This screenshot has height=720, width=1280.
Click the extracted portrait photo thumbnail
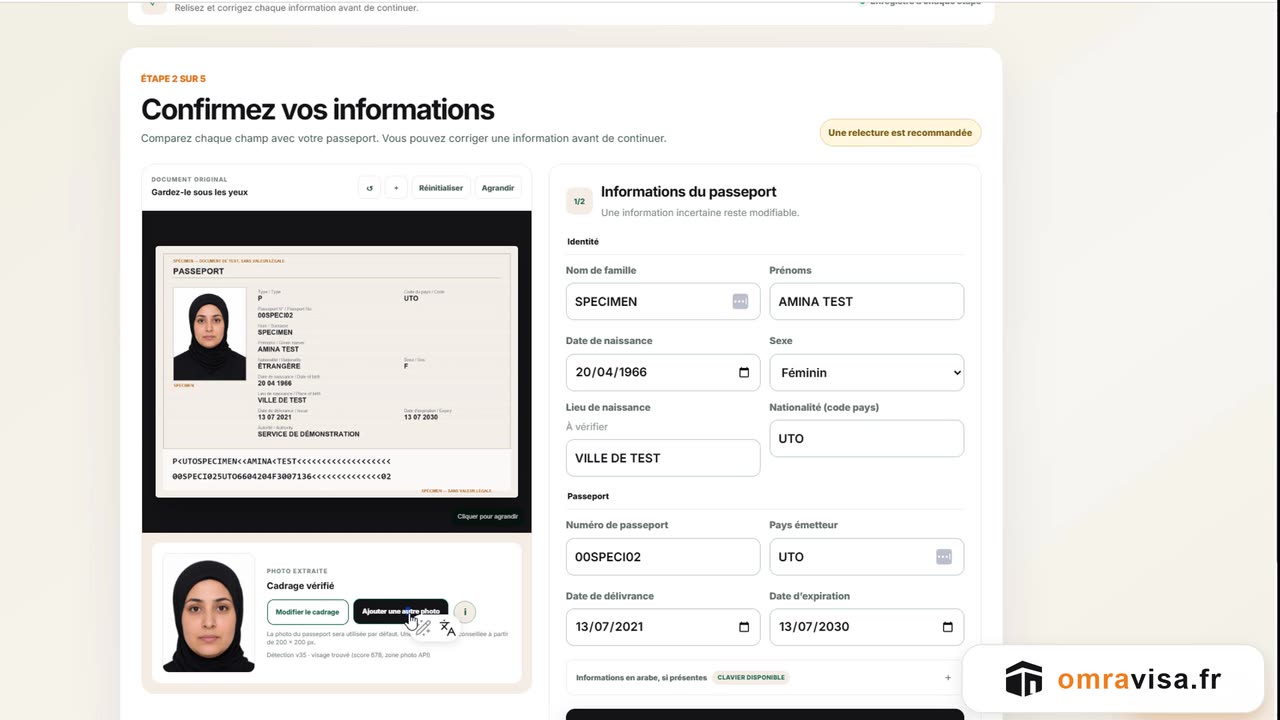click(209, 613)
